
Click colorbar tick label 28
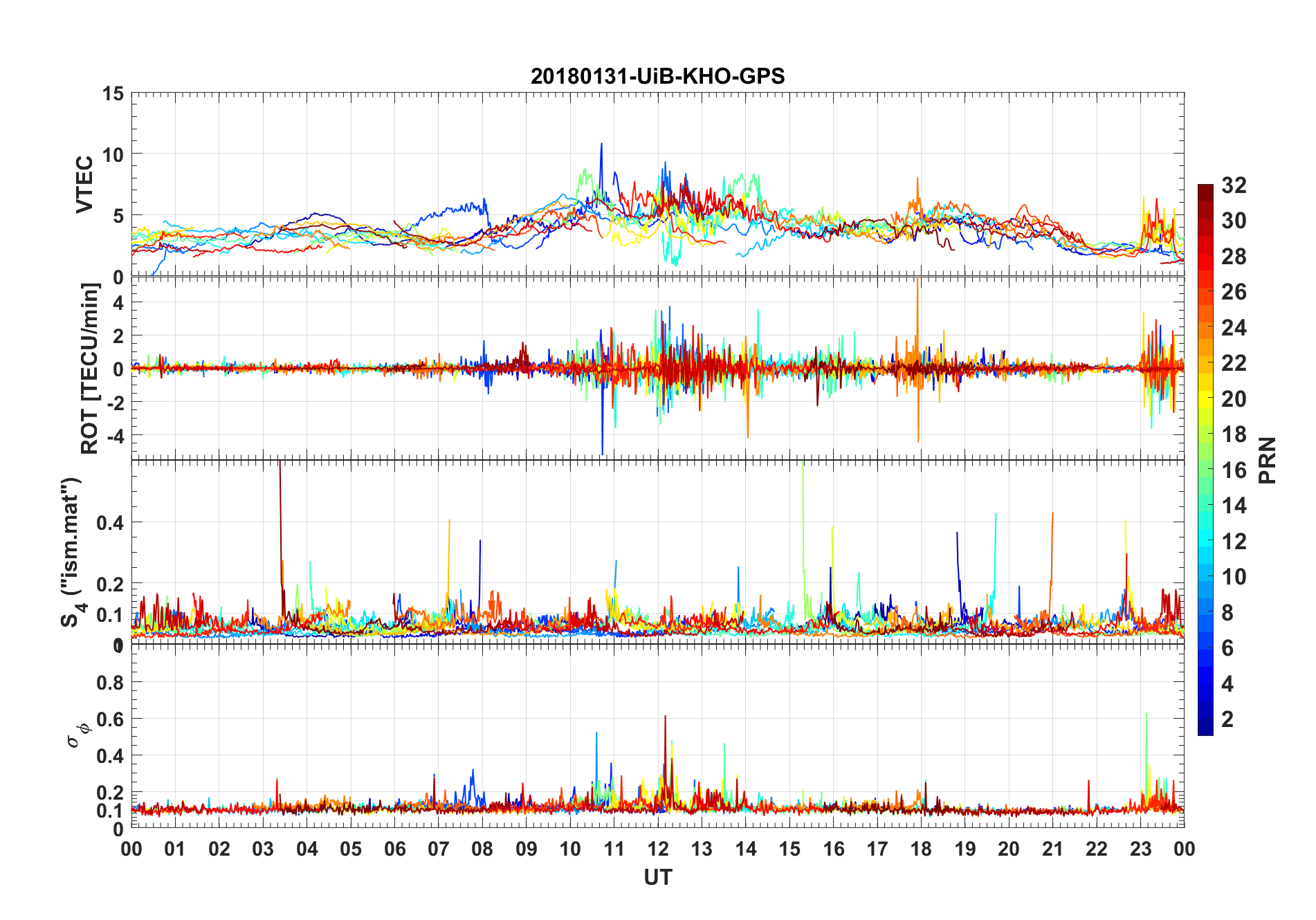coord(1234,256)
